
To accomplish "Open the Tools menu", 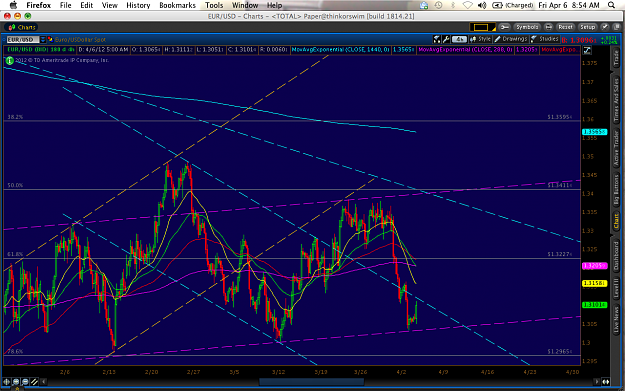I will (214, 5).
